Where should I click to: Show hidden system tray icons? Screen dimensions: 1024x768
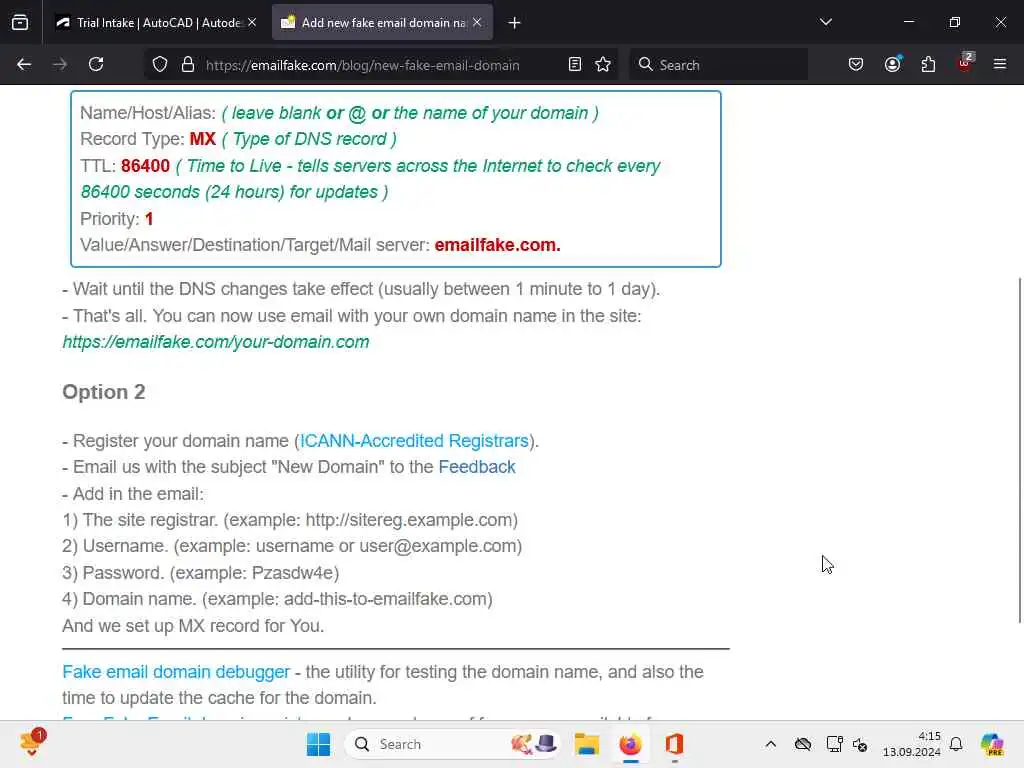pos(771,744)
